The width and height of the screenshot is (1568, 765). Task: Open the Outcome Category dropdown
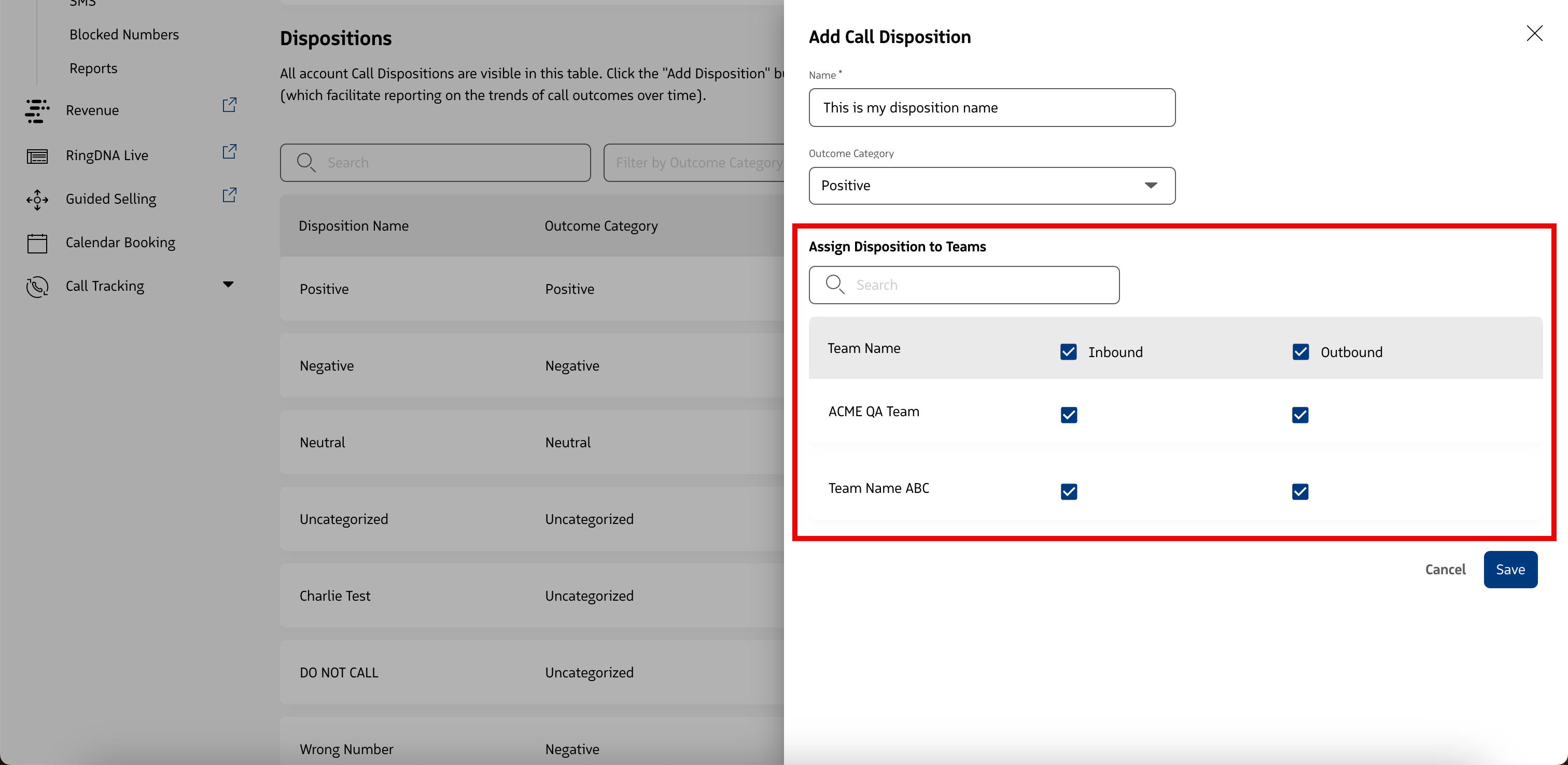[x=991, y=186]
